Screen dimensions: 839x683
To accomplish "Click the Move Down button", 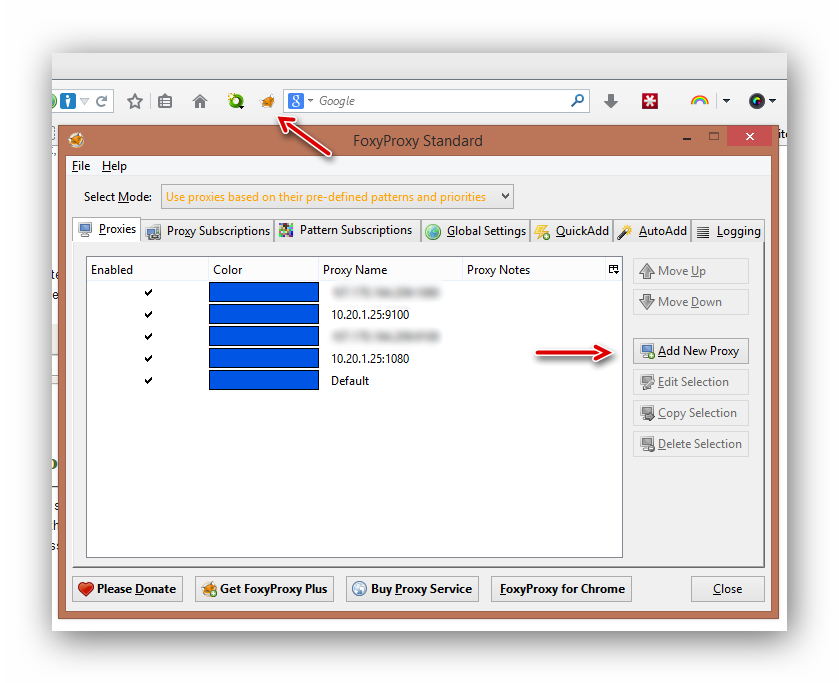I will click(x=691, y=302).
